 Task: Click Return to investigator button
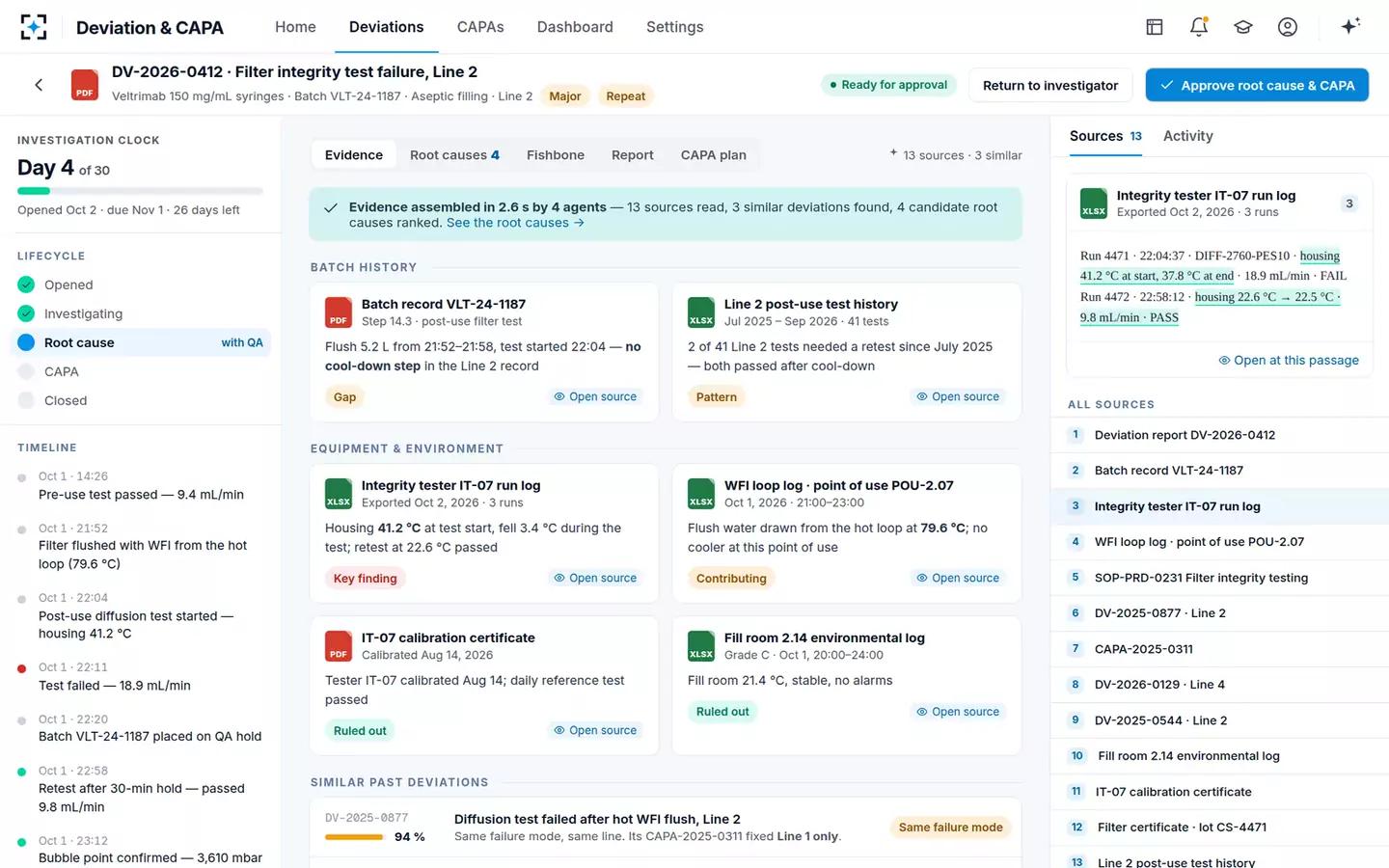pyautogui.click(x=1050, y=85)
